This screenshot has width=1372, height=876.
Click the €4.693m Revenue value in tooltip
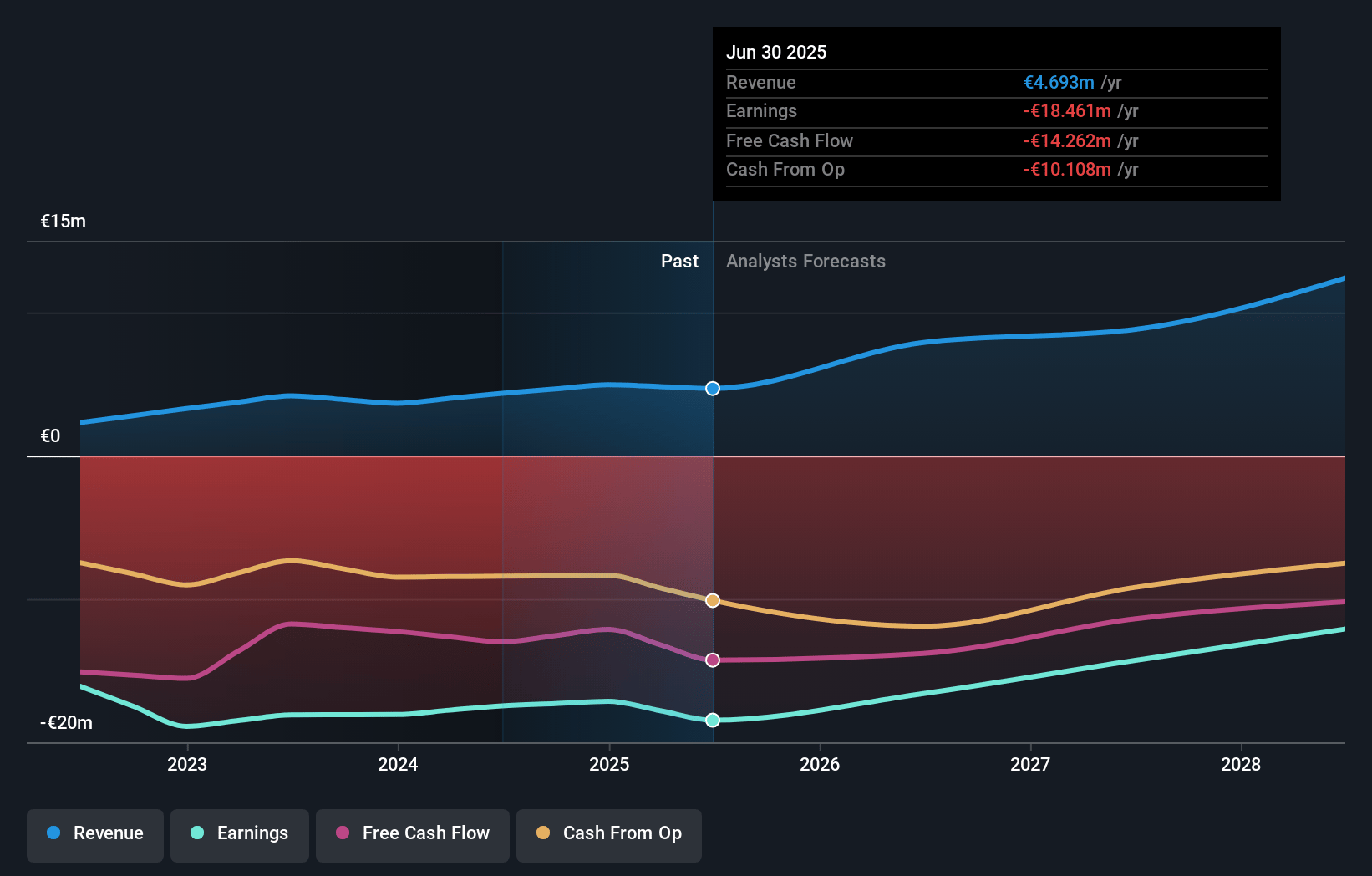[1059, 83]
